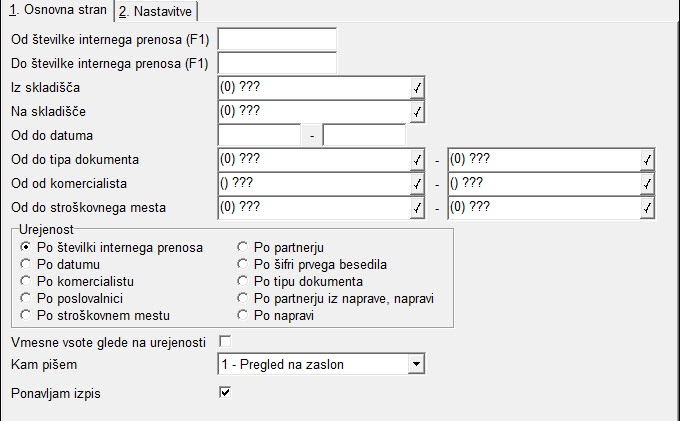Open lookup icon for Iz skladišča
Screen dimensions: 680x421
tap(417, 88)
